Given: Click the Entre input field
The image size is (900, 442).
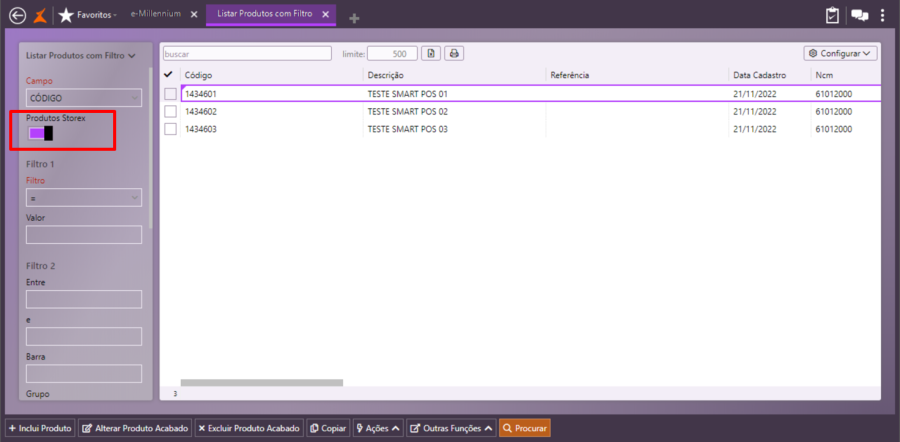Looking at the screenshot, I should tap(84, 299).
